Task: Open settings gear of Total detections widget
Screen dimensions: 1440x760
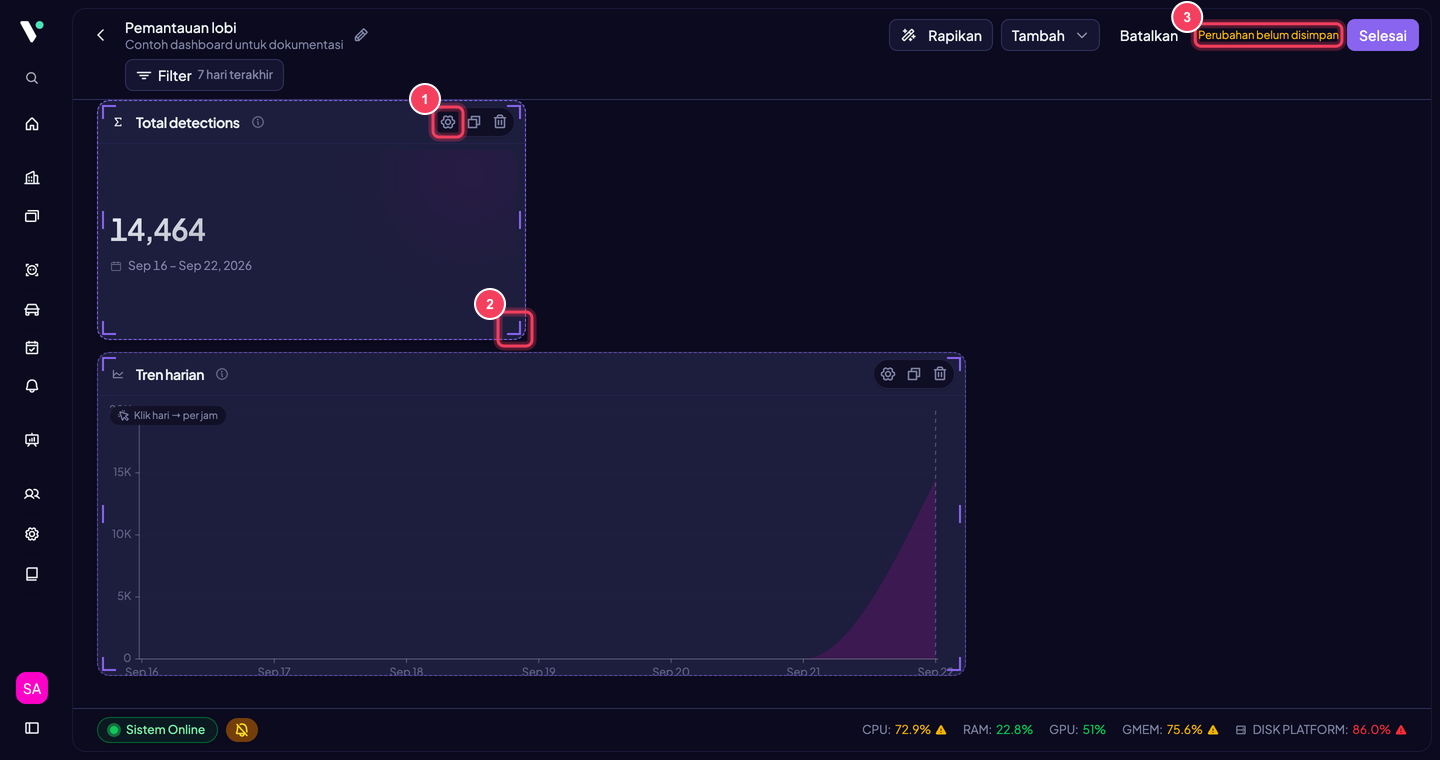Action: pyautogui.click(x=448, y=122)
